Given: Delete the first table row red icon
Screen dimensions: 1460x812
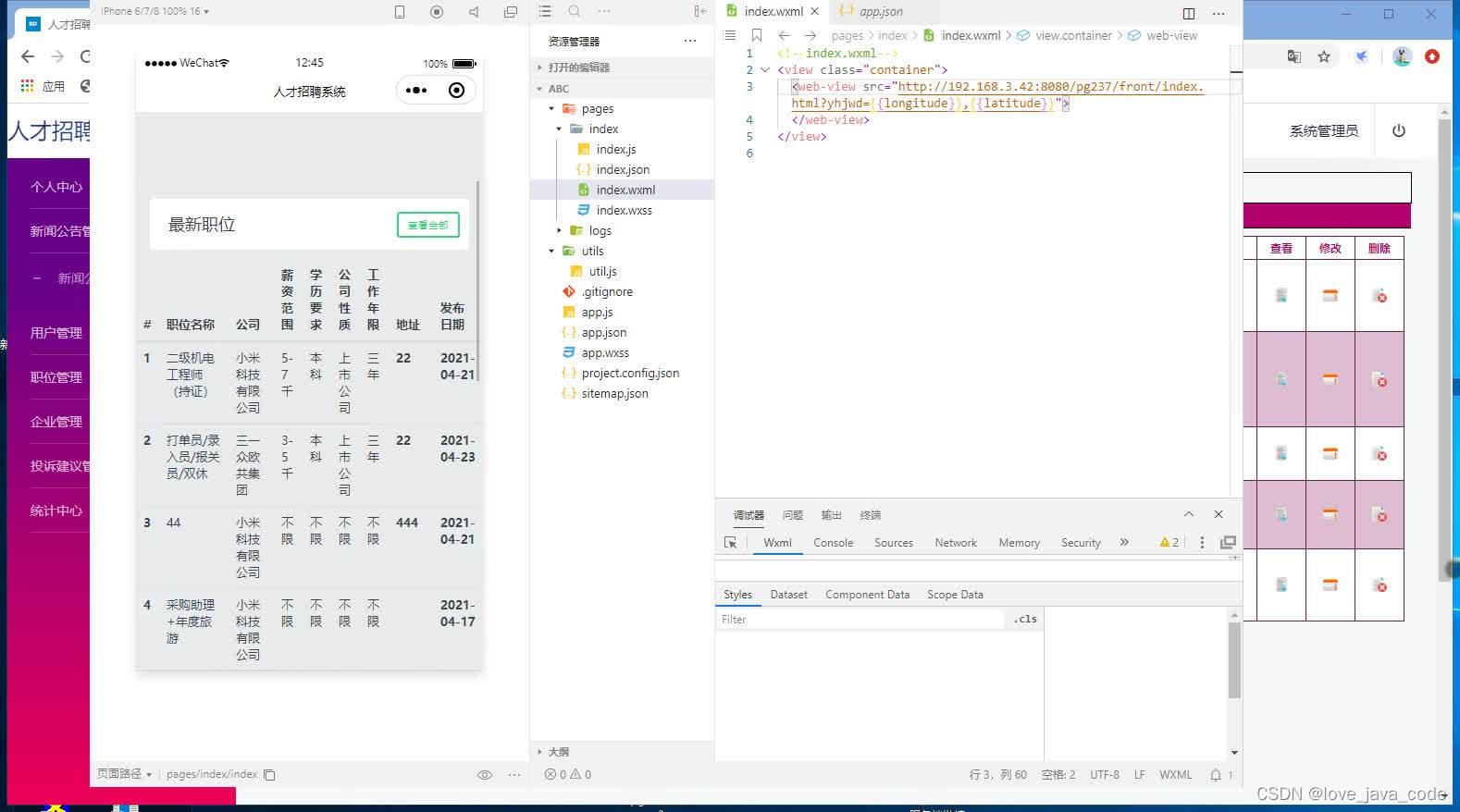Looking at the screenshot, I should tap(1380, 296).
